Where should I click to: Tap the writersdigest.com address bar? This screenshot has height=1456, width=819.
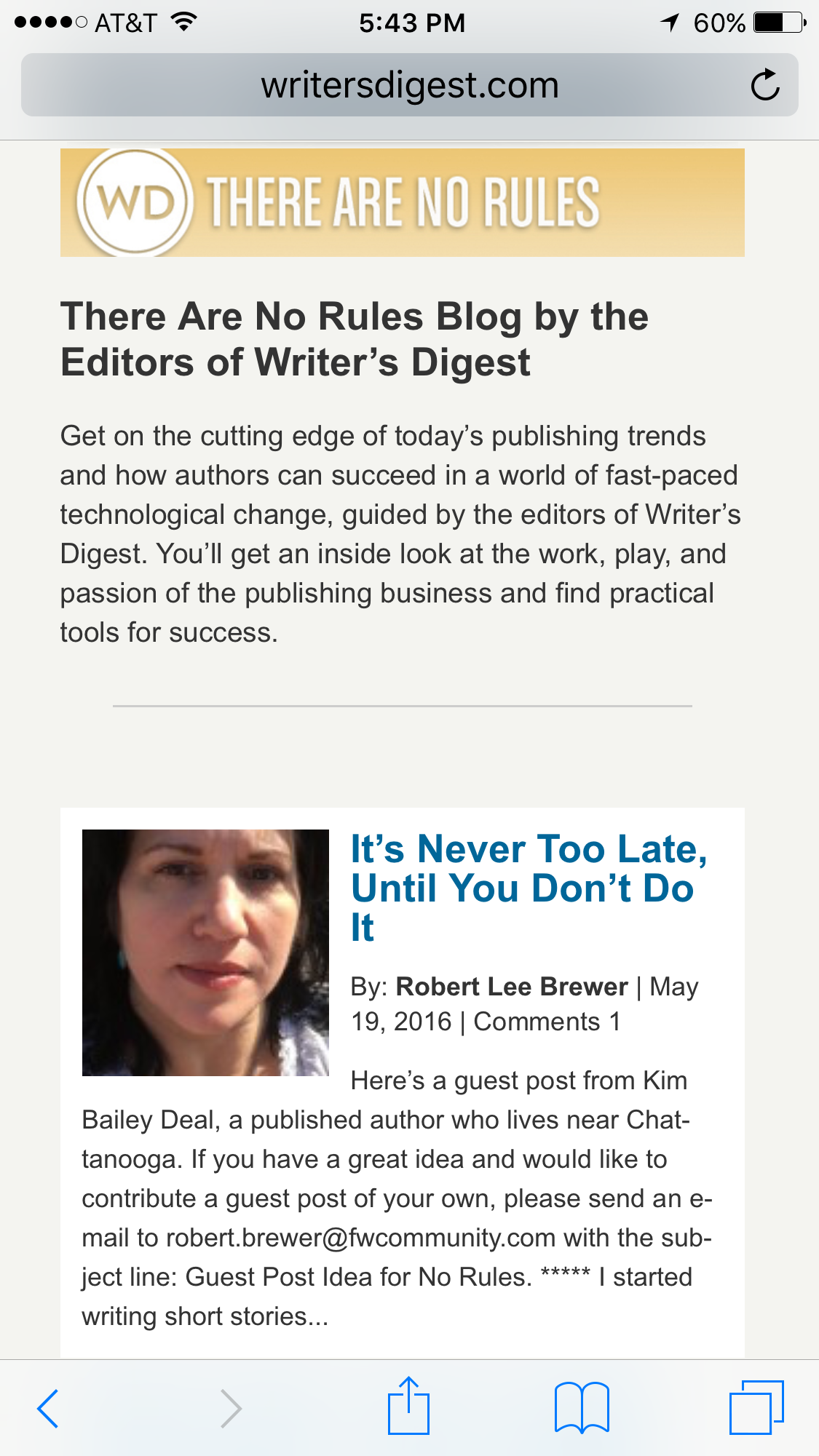[x=409, y=85]
